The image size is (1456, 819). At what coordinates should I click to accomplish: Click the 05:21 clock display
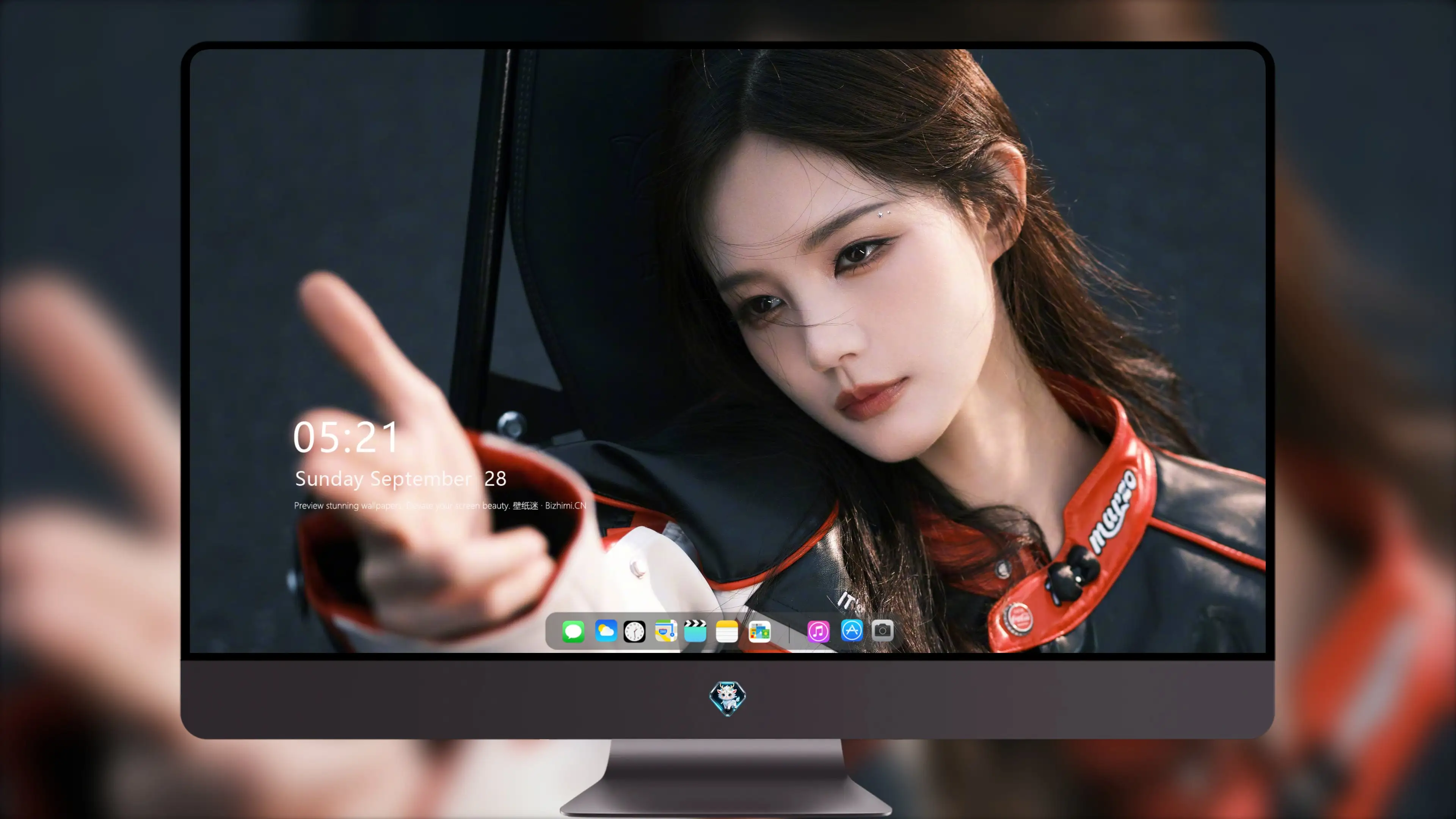[x=346, y=438]
